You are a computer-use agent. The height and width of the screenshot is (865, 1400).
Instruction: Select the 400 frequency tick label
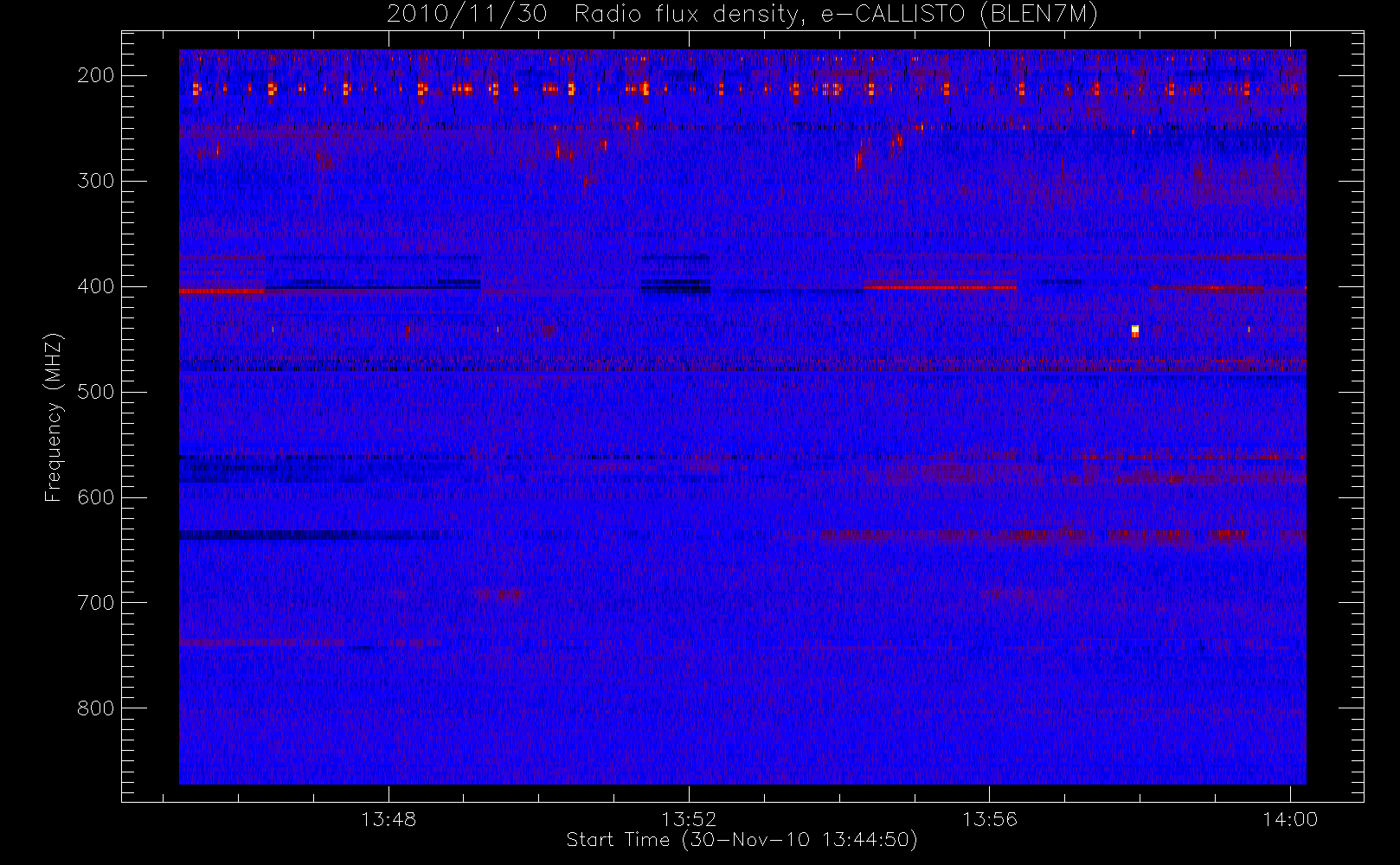tap(96, 286)
